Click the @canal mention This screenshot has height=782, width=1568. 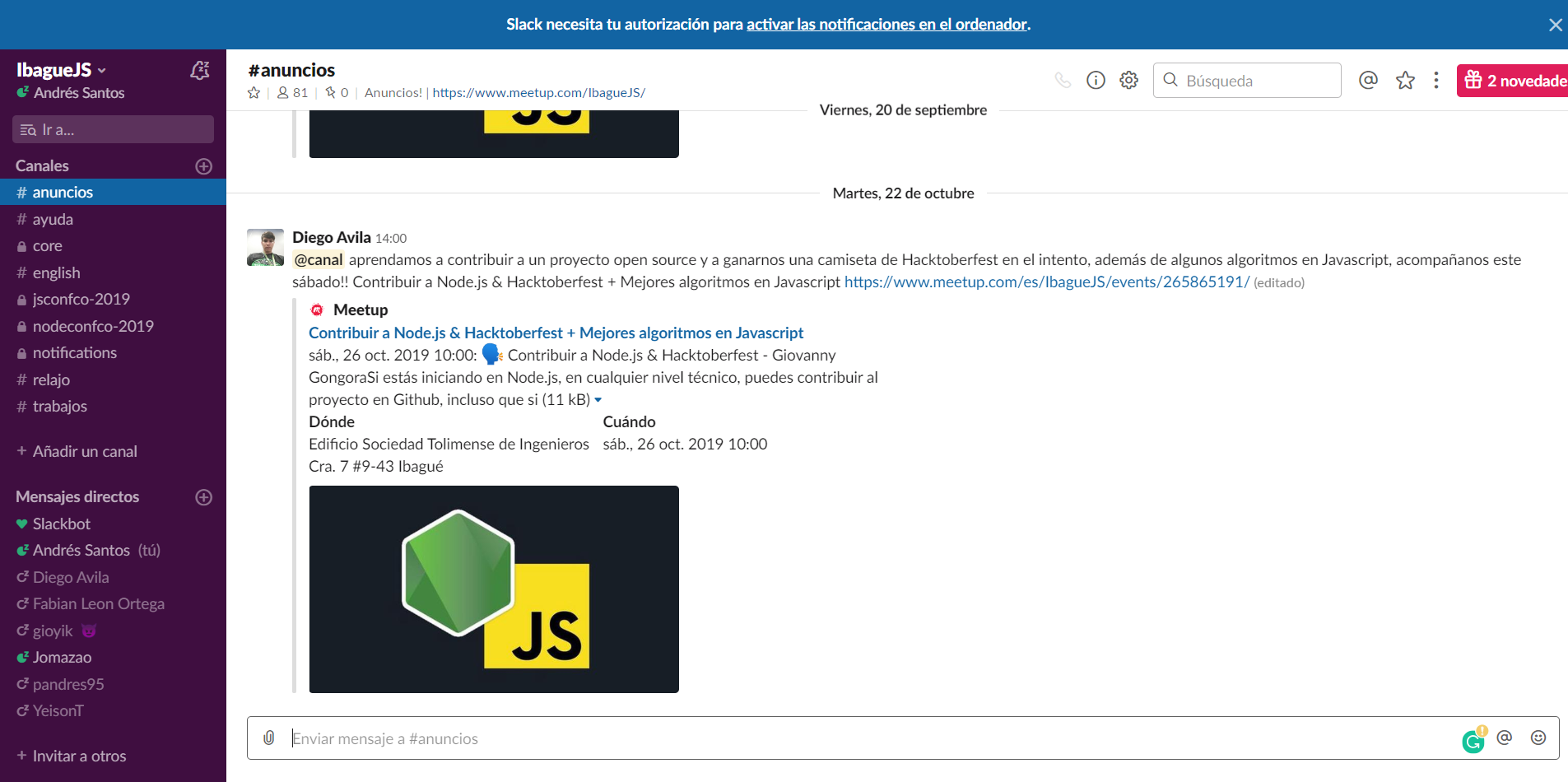pos(319,259)
